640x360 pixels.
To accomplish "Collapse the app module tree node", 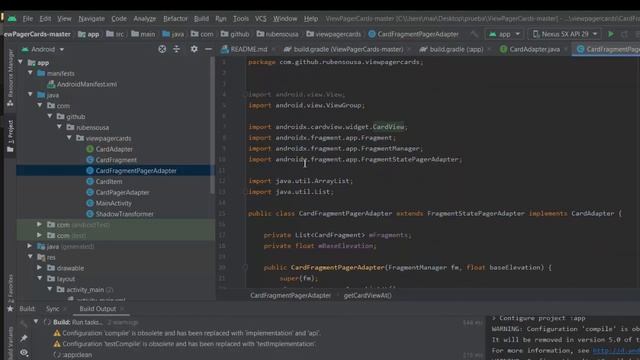I will (20, 62).
